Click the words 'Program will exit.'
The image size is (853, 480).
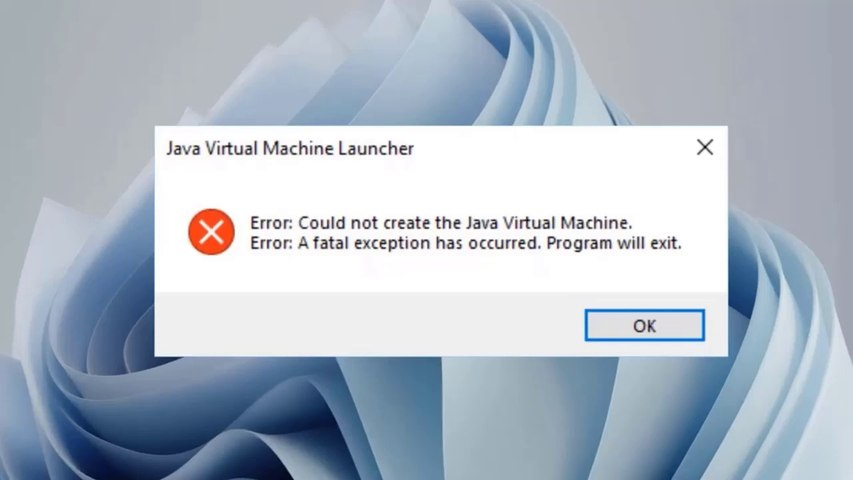614,243
